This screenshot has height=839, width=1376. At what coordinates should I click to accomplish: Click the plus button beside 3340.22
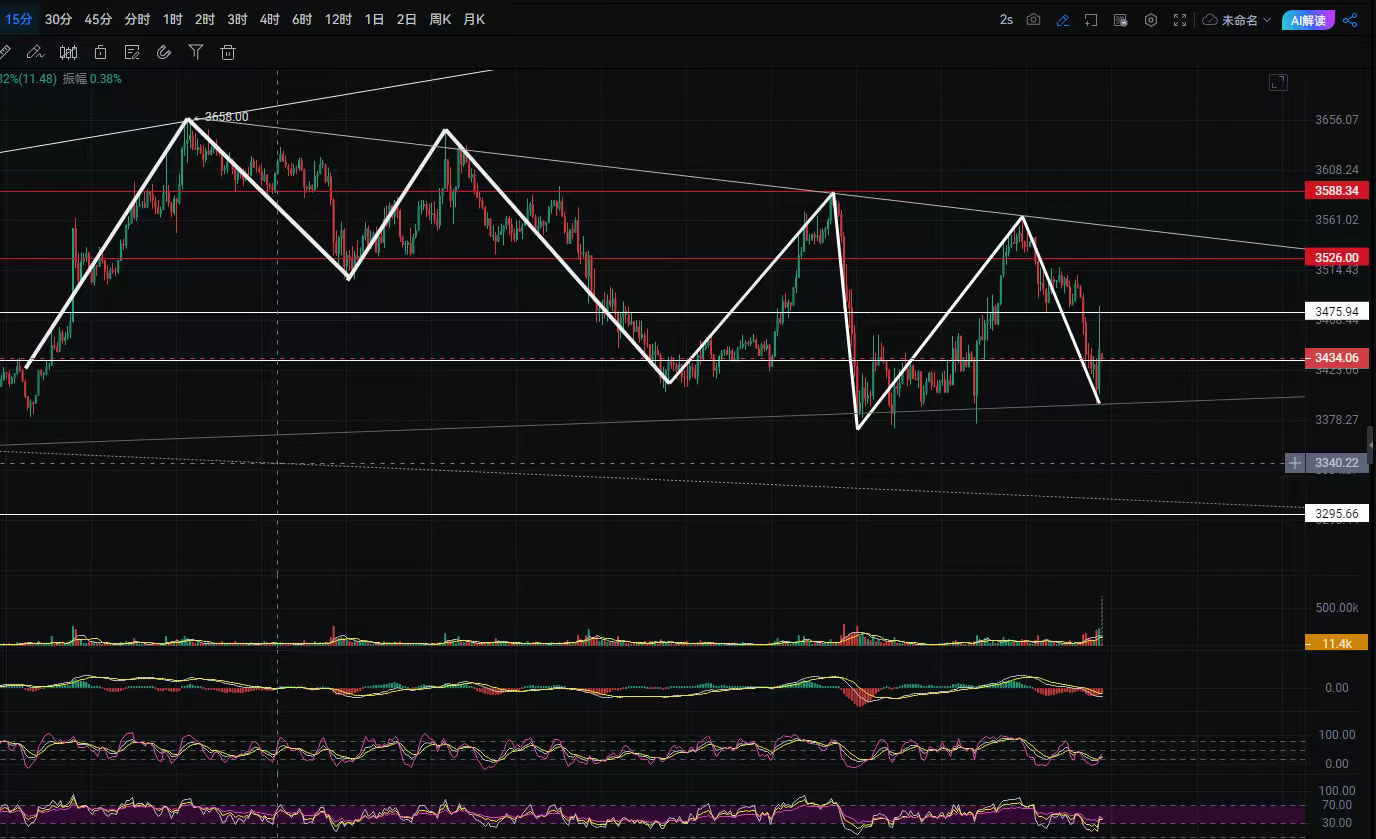1295,463
